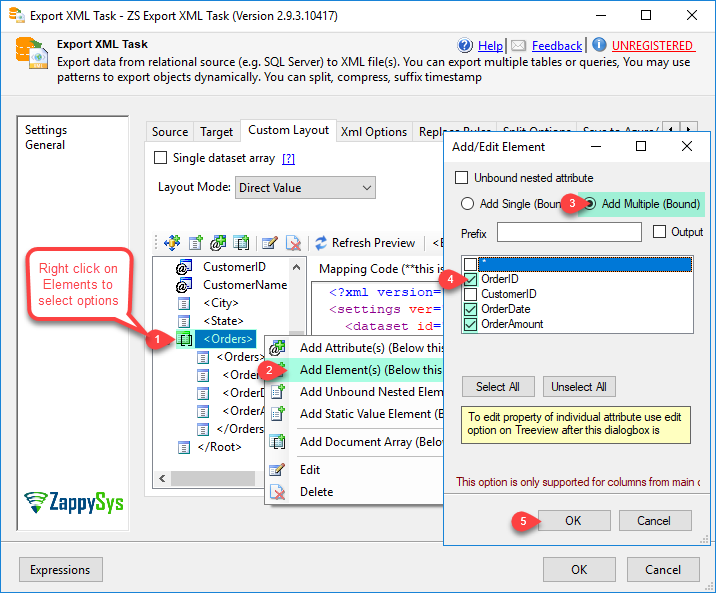Click the UNREGISTERED link

[652, 46]
